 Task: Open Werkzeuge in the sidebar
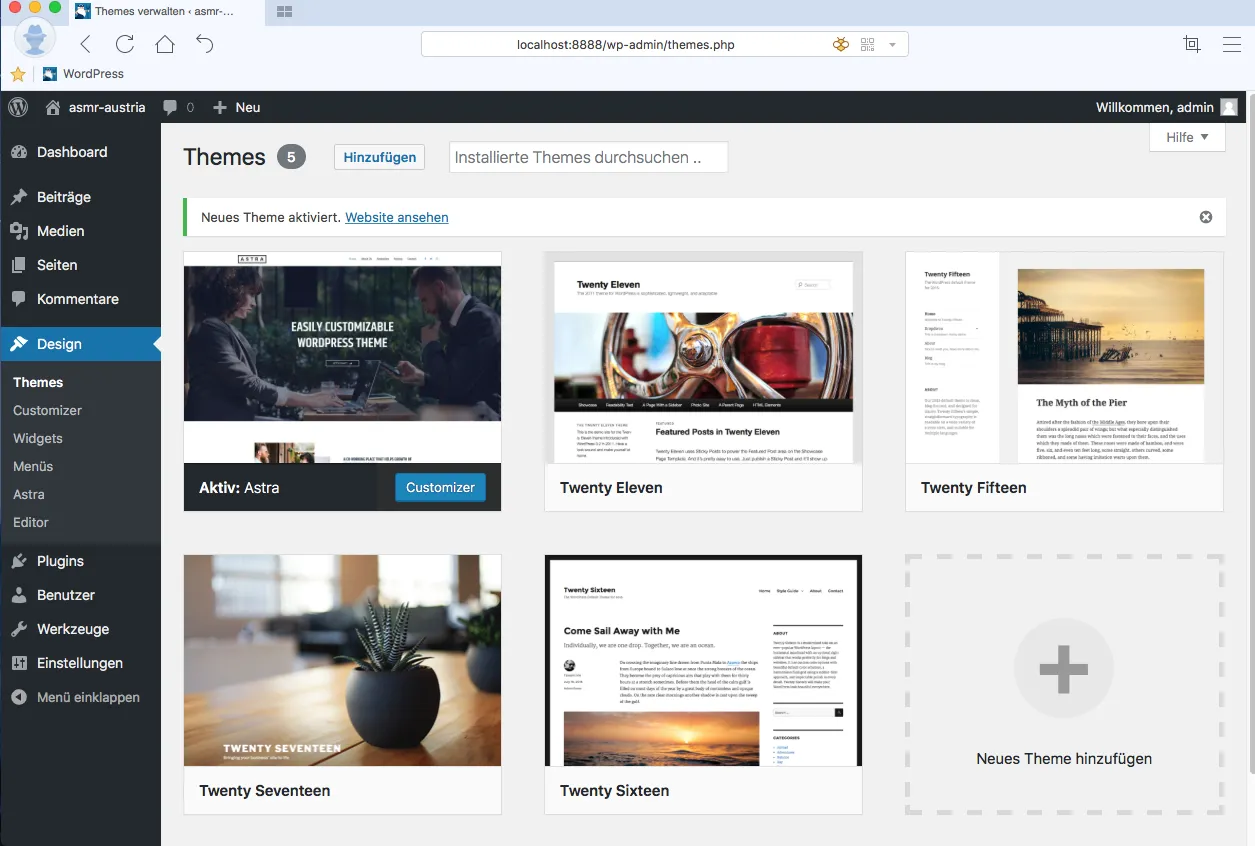[80, 629]
